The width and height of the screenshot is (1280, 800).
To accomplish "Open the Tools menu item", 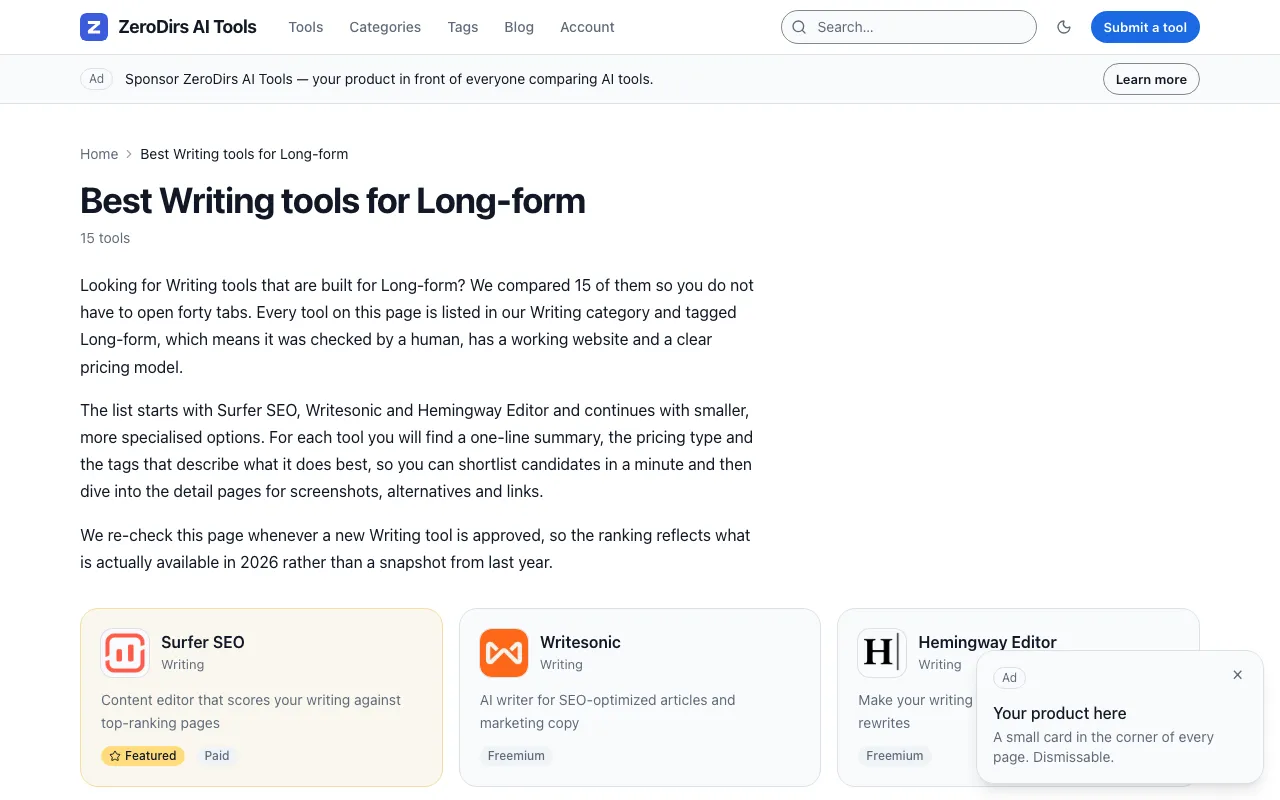I will tap(306, 27).
